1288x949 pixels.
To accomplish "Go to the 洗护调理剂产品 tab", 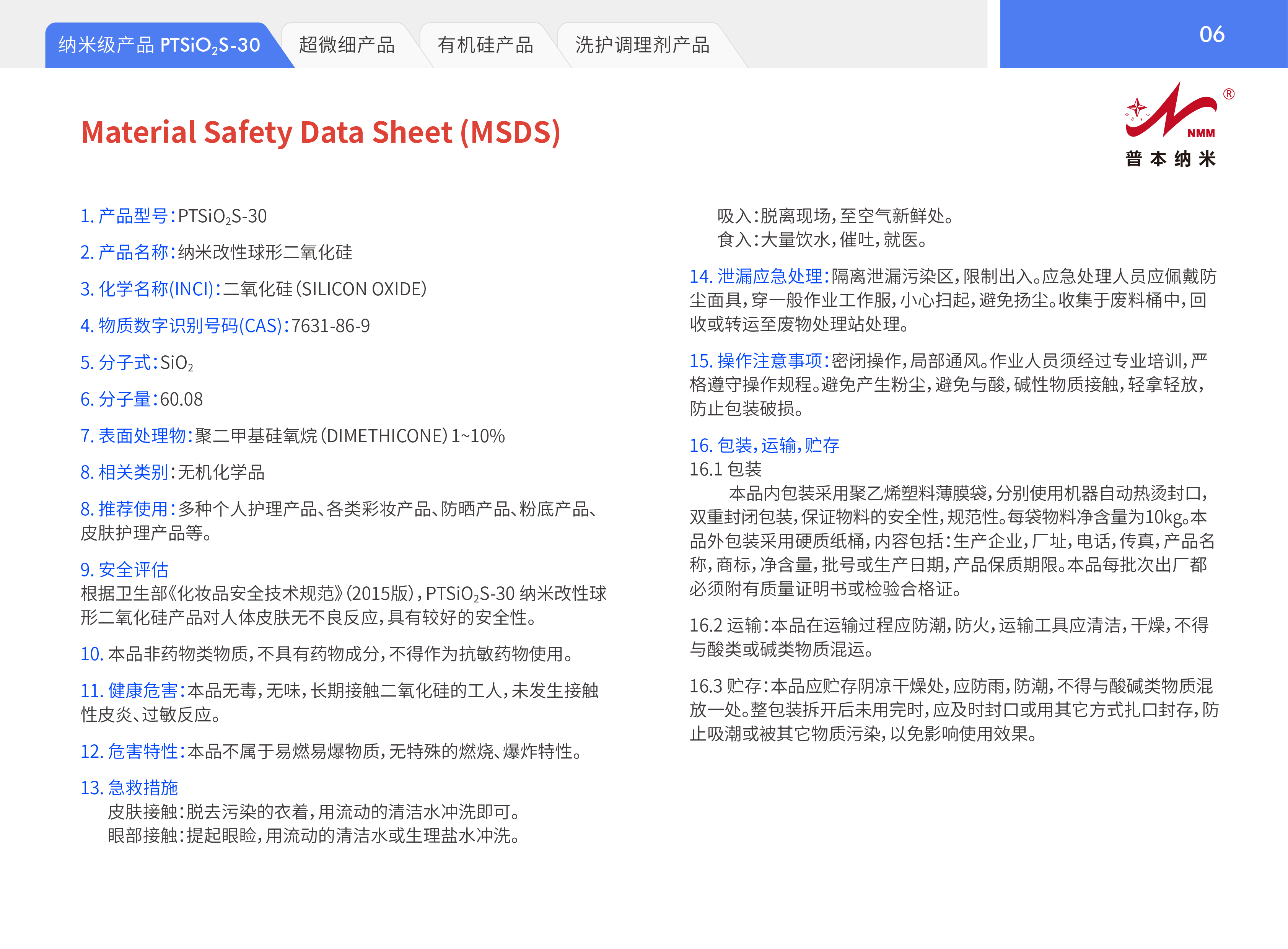I will (x=642, y=46).
